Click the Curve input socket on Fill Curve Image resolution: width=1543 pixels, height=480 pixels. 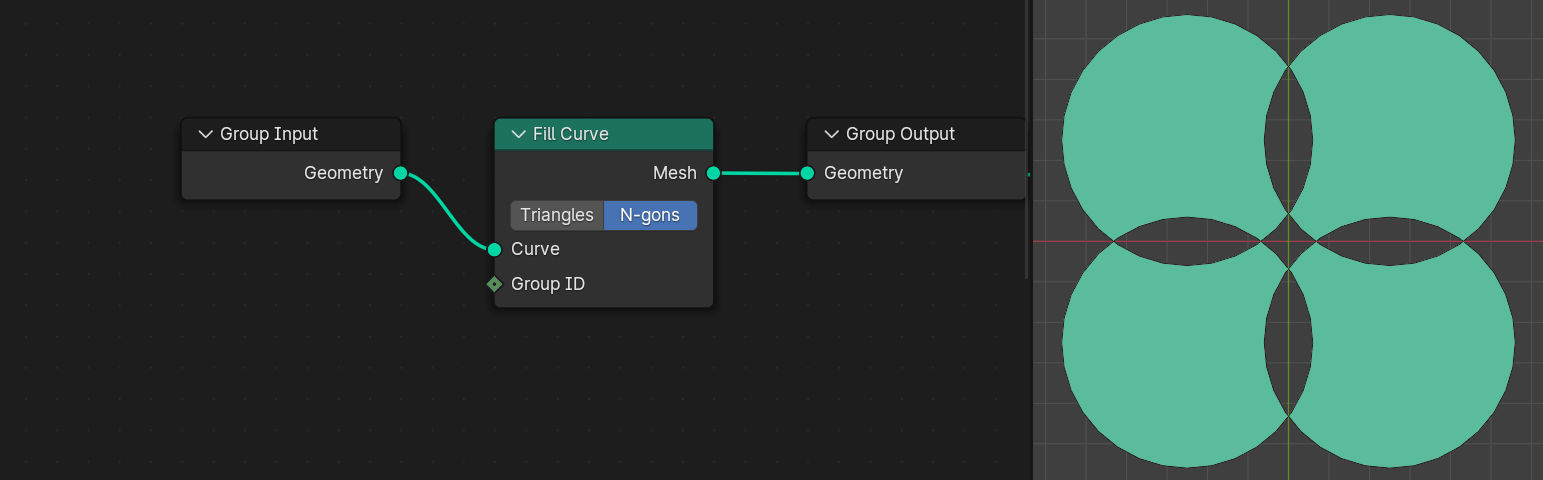tap(494, 249)
